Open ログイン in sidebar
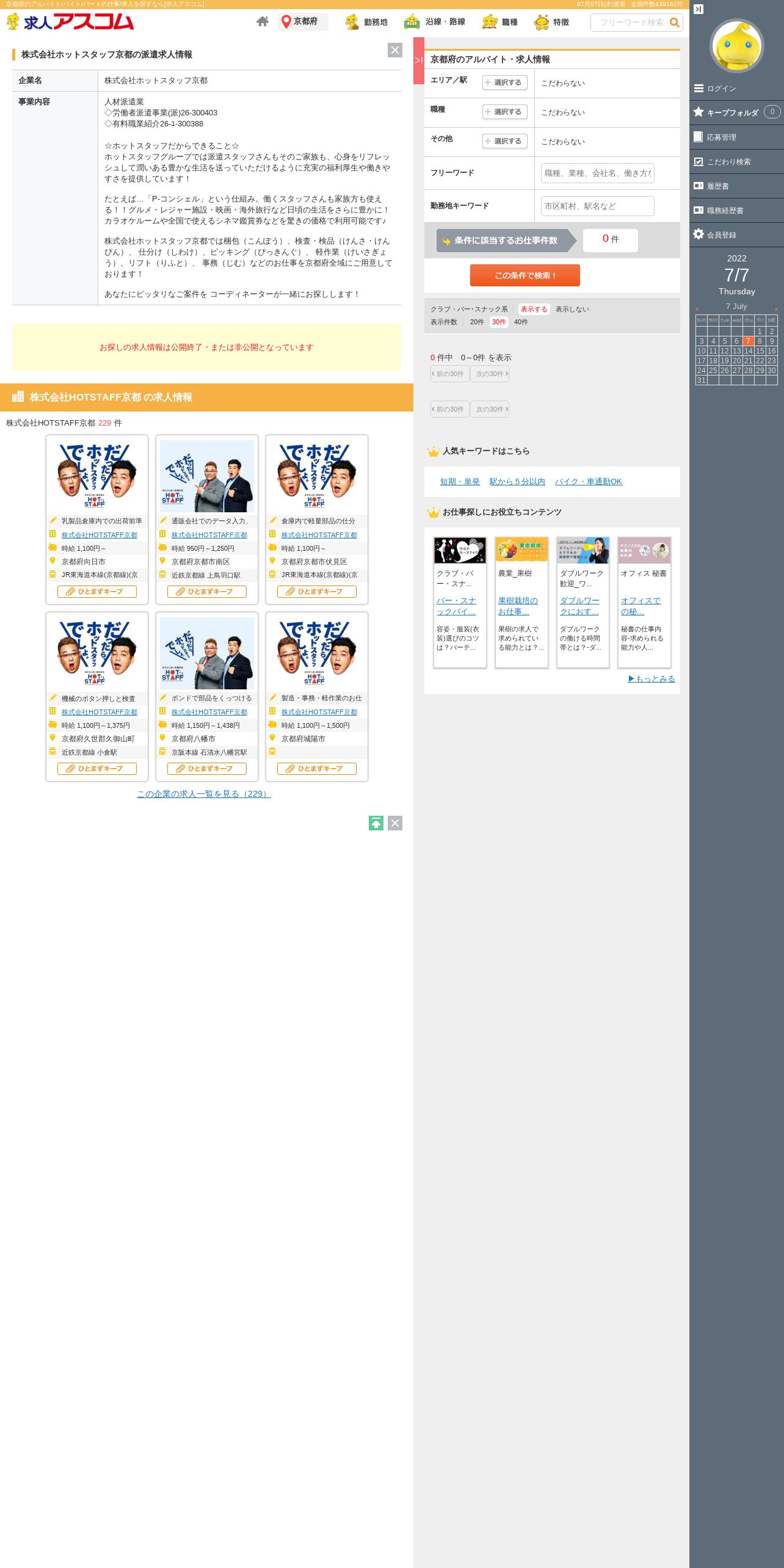This screenshot has height=1568, width=784. click(736, 89)
